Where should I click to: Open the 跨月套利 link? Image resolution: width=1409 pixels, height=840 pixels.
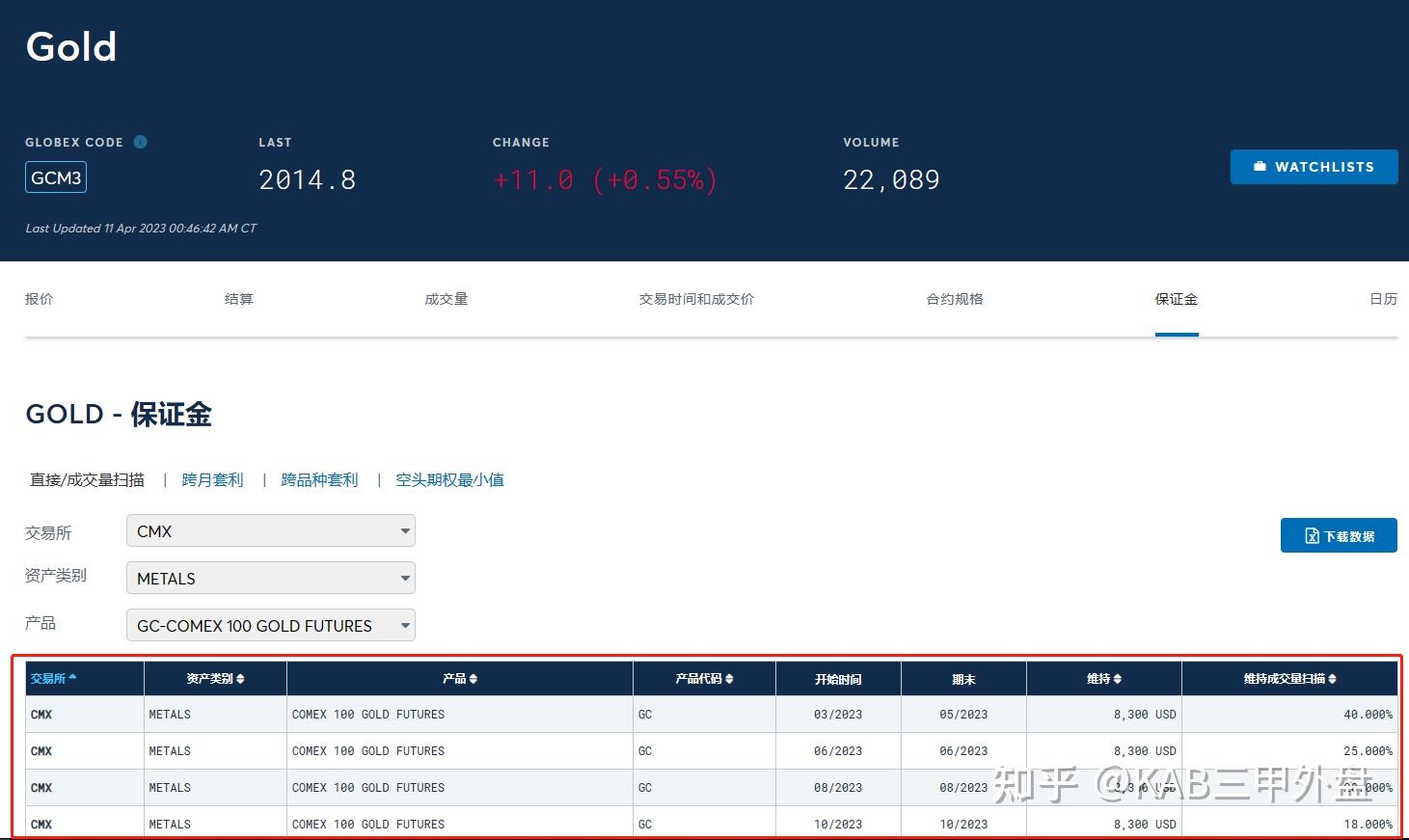(212, 479)
